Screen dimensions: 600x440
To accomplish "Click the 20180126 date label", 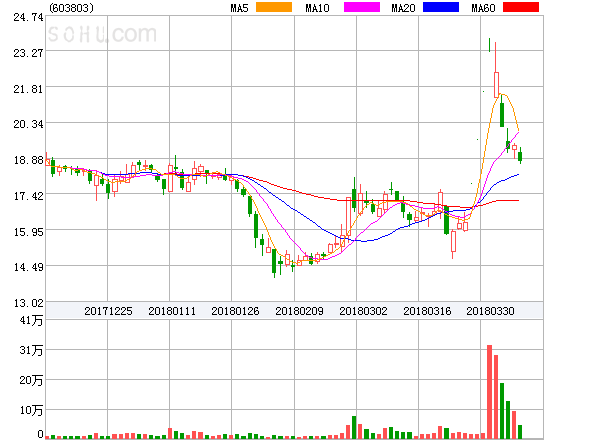I will coord(235,311).
